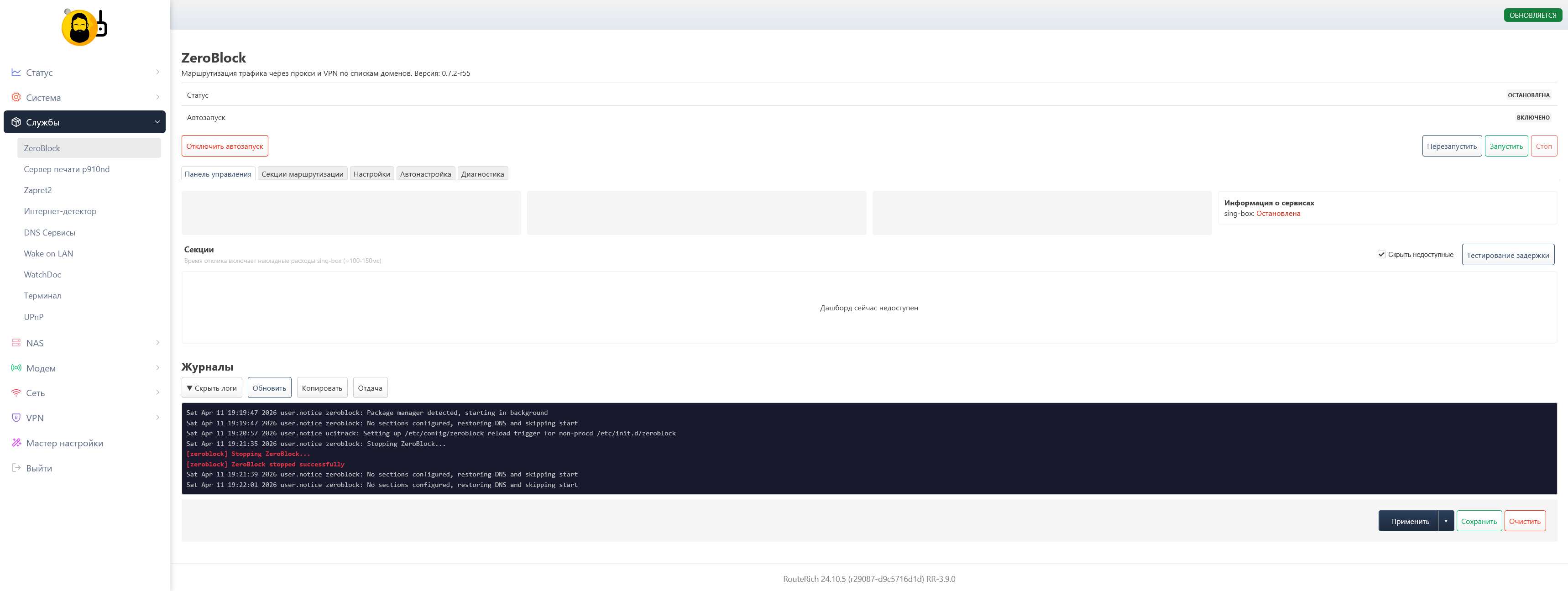
Task: Click the bearded RouteRich logo
Action: coord(84,27)
